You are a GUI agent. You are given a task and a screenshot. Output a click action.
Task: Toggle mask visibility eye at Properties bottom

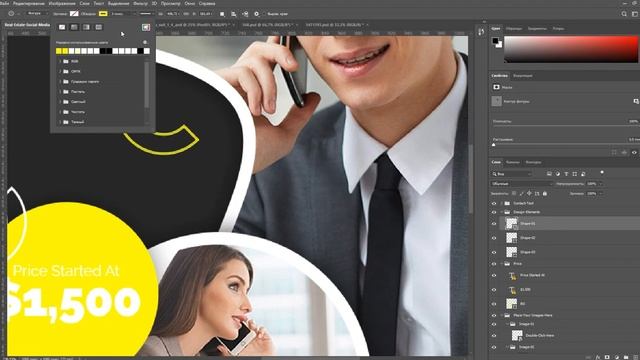click(634, 152)
